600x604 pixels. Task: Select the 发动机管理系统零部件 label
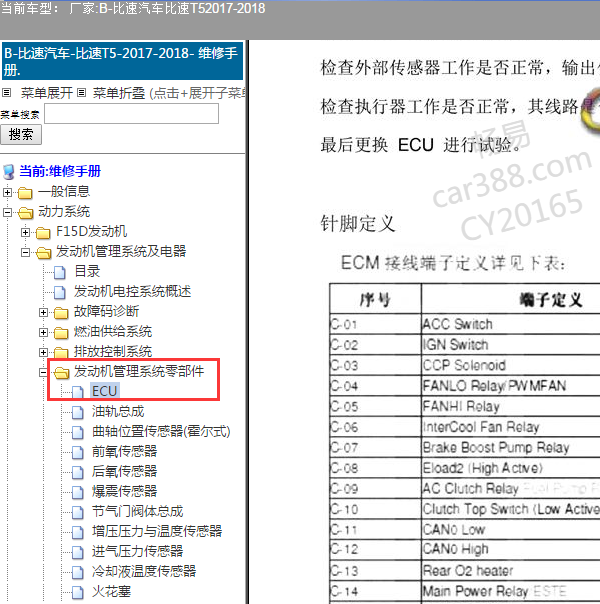click(139, 372)
